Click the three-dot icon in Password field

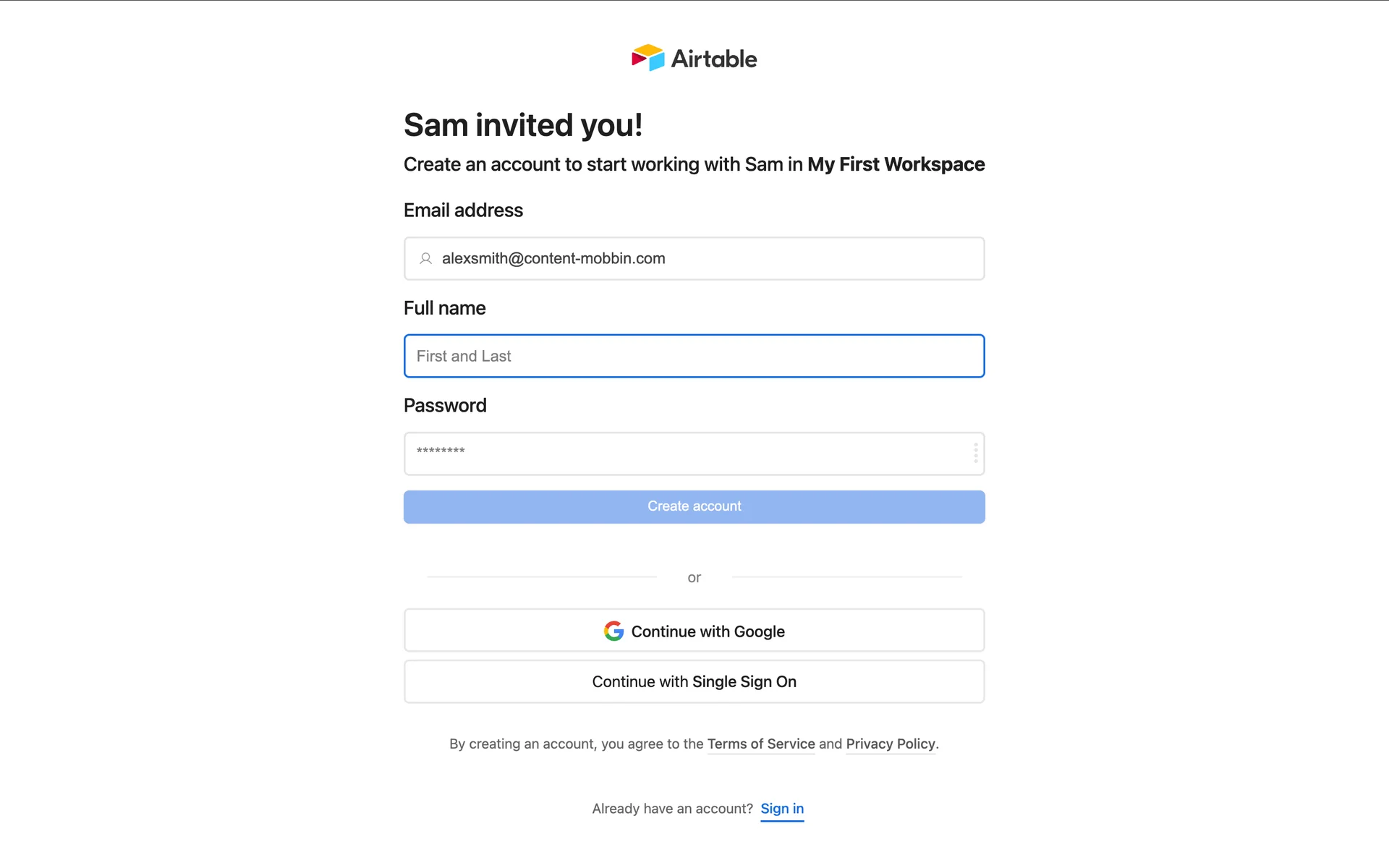click(x=975, y=454)
